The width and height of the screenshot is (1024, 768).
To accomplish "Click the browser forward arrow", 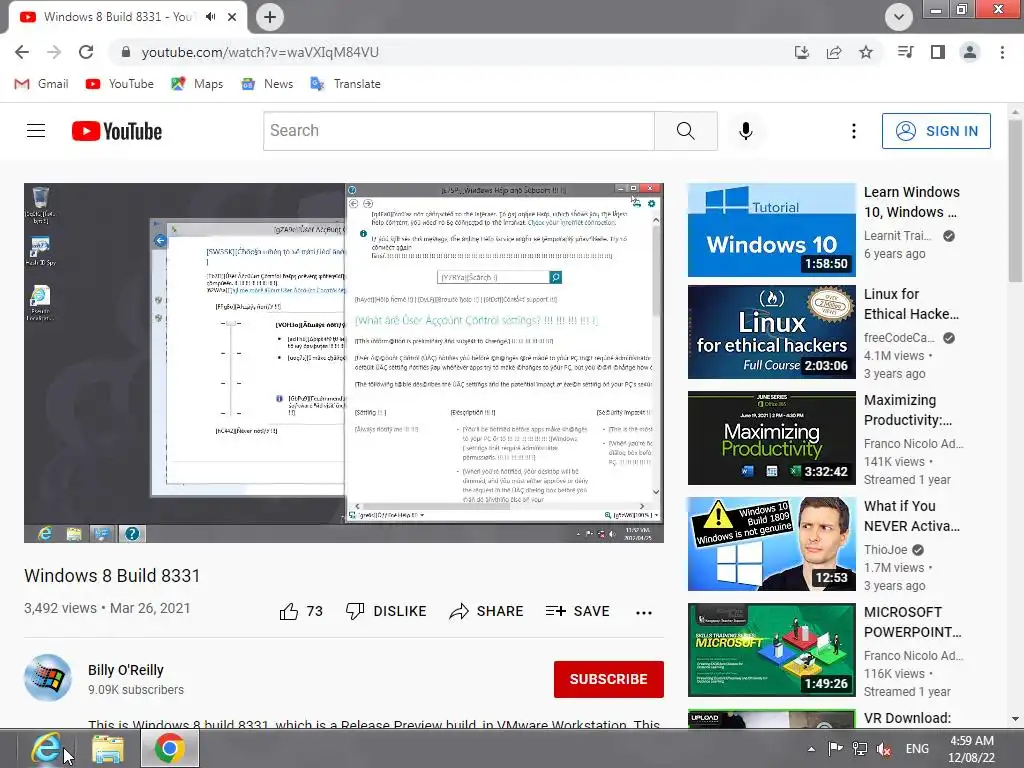I will (x=54, y=52).
